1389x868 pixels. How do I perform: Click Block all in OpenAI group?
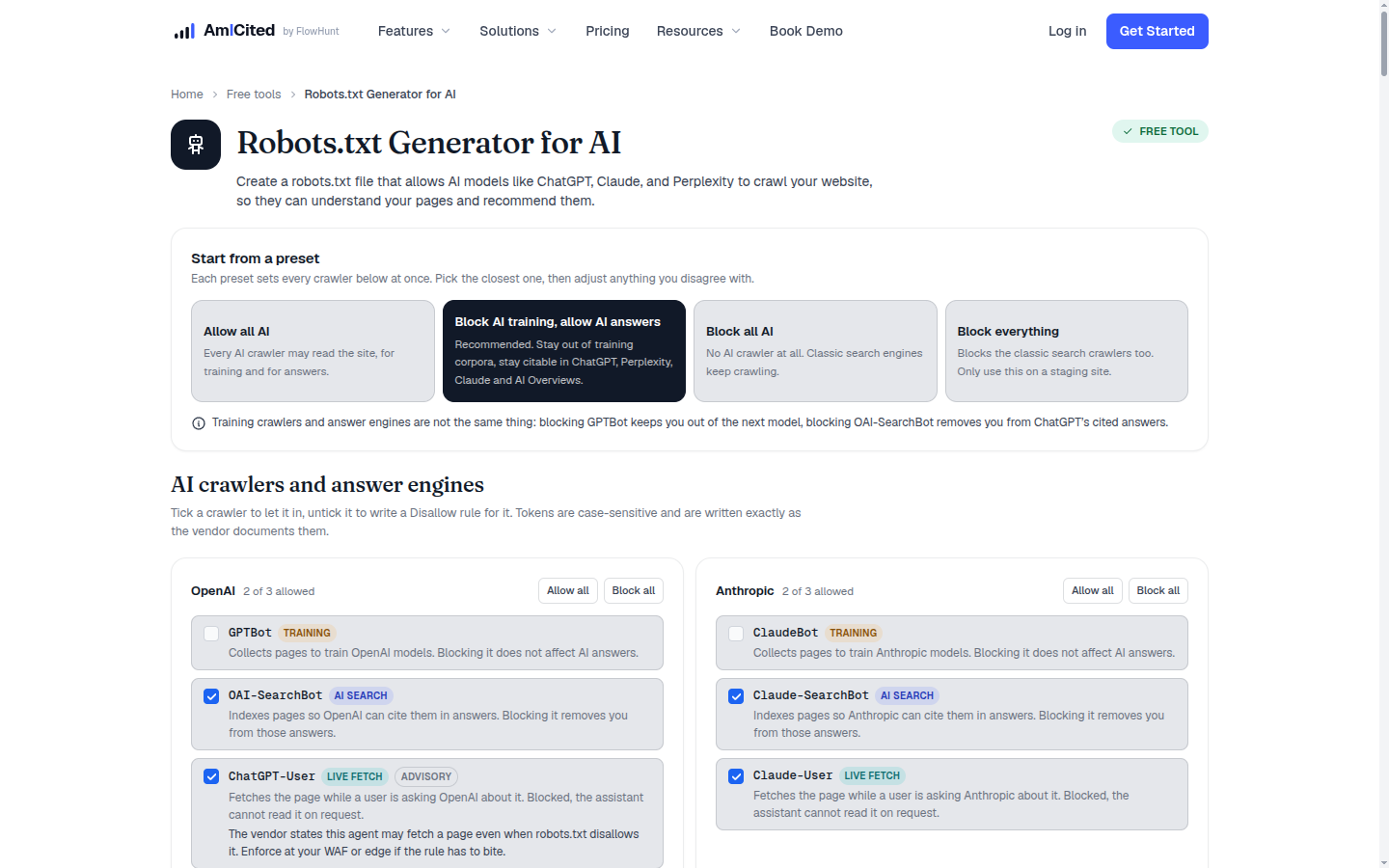634,591
